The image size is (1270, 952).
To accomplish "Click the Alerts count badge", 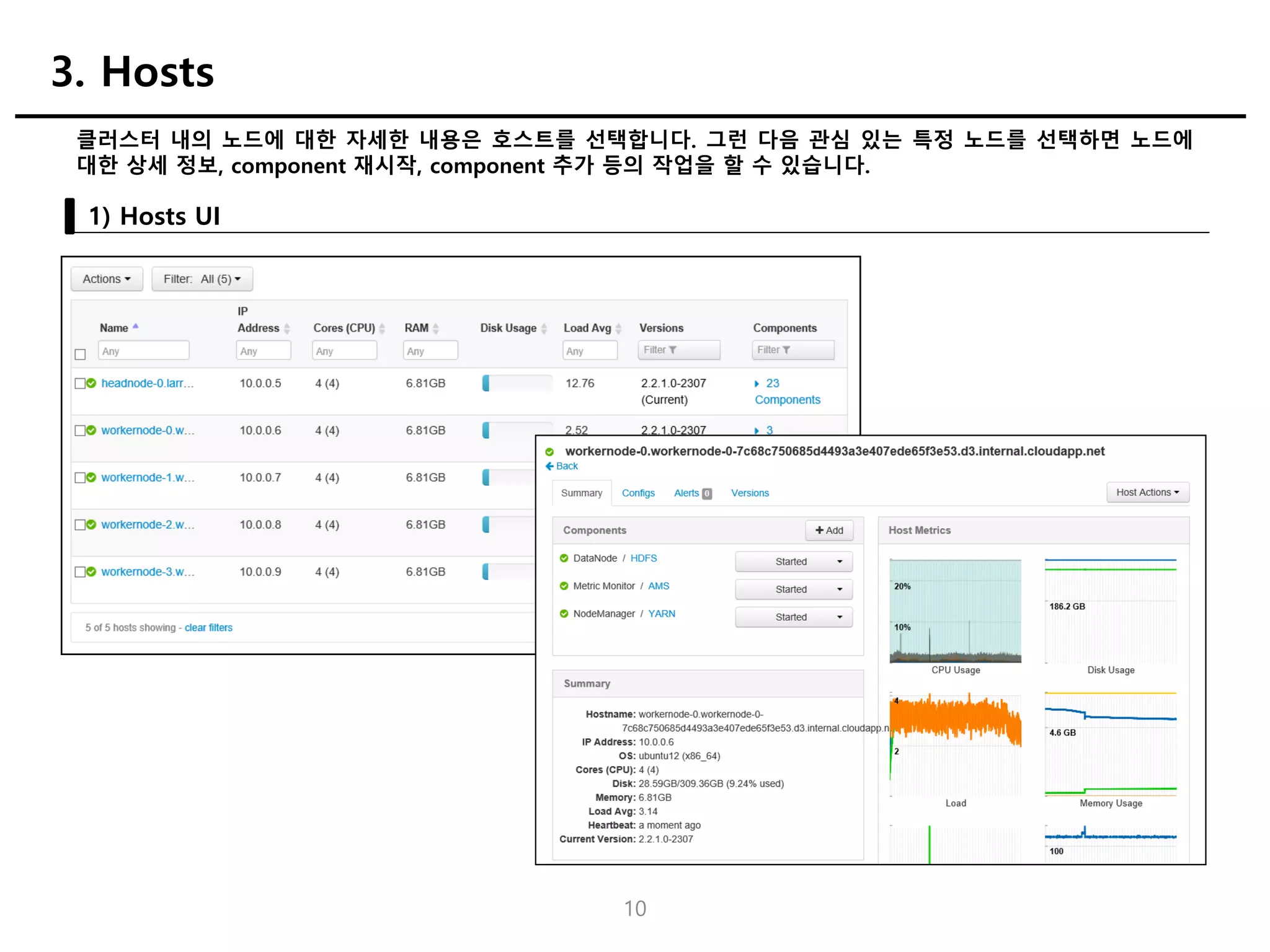I will [x=706, y=494].
